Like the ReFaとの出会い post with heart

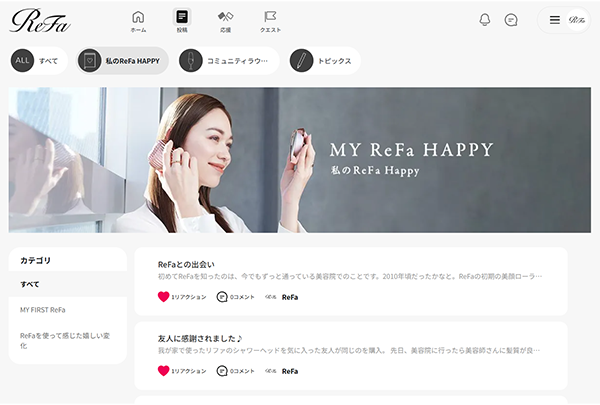163,297
